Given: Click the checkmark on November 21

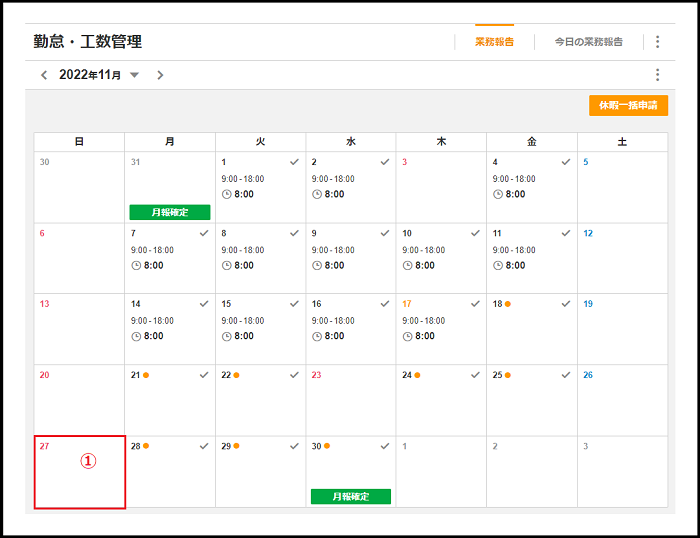Looking at the screenshot, I should 204,375.
